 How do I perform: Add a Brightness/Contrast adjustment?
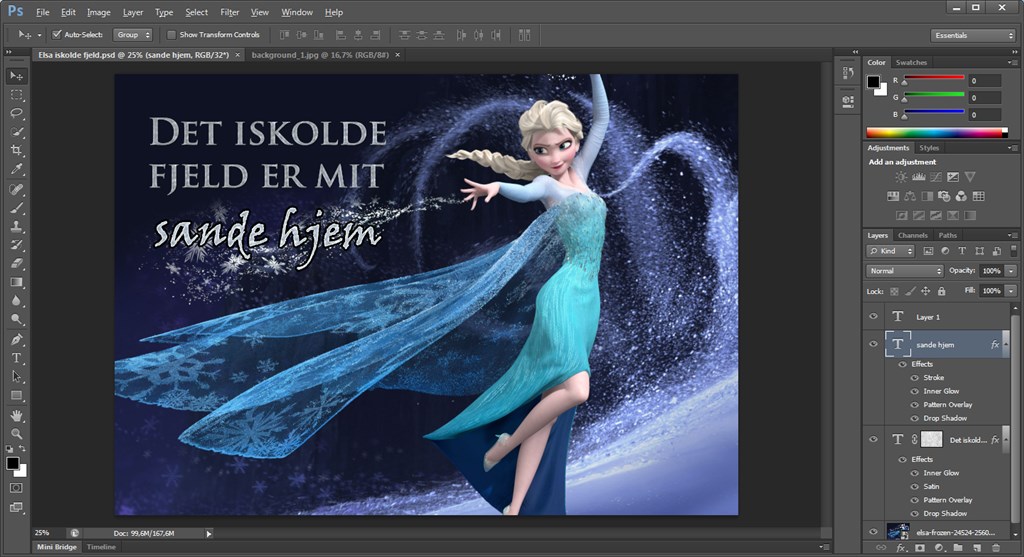point(901,177)
